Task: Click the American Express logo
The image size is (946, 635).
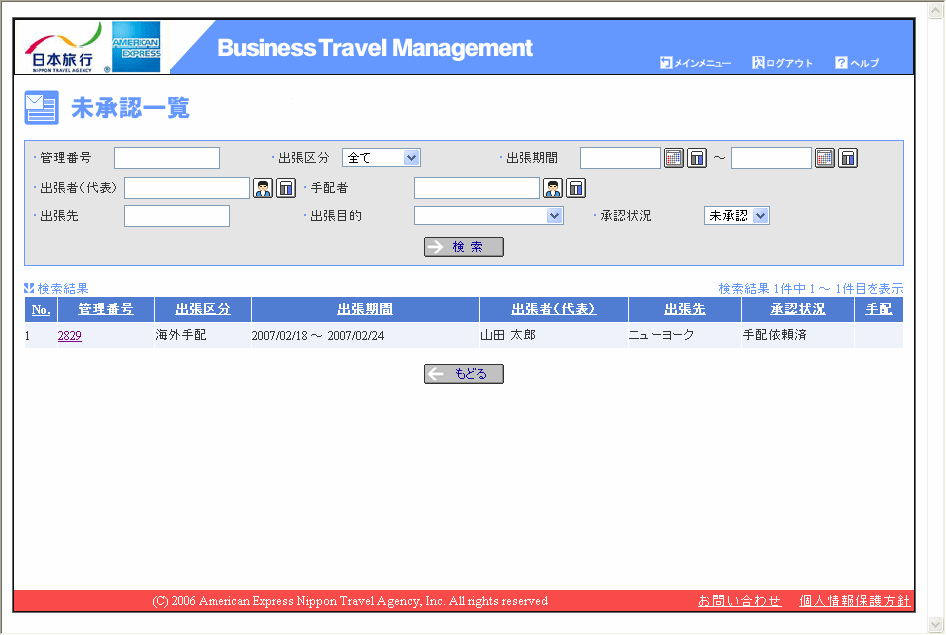Action: click(x=136, y=47)
